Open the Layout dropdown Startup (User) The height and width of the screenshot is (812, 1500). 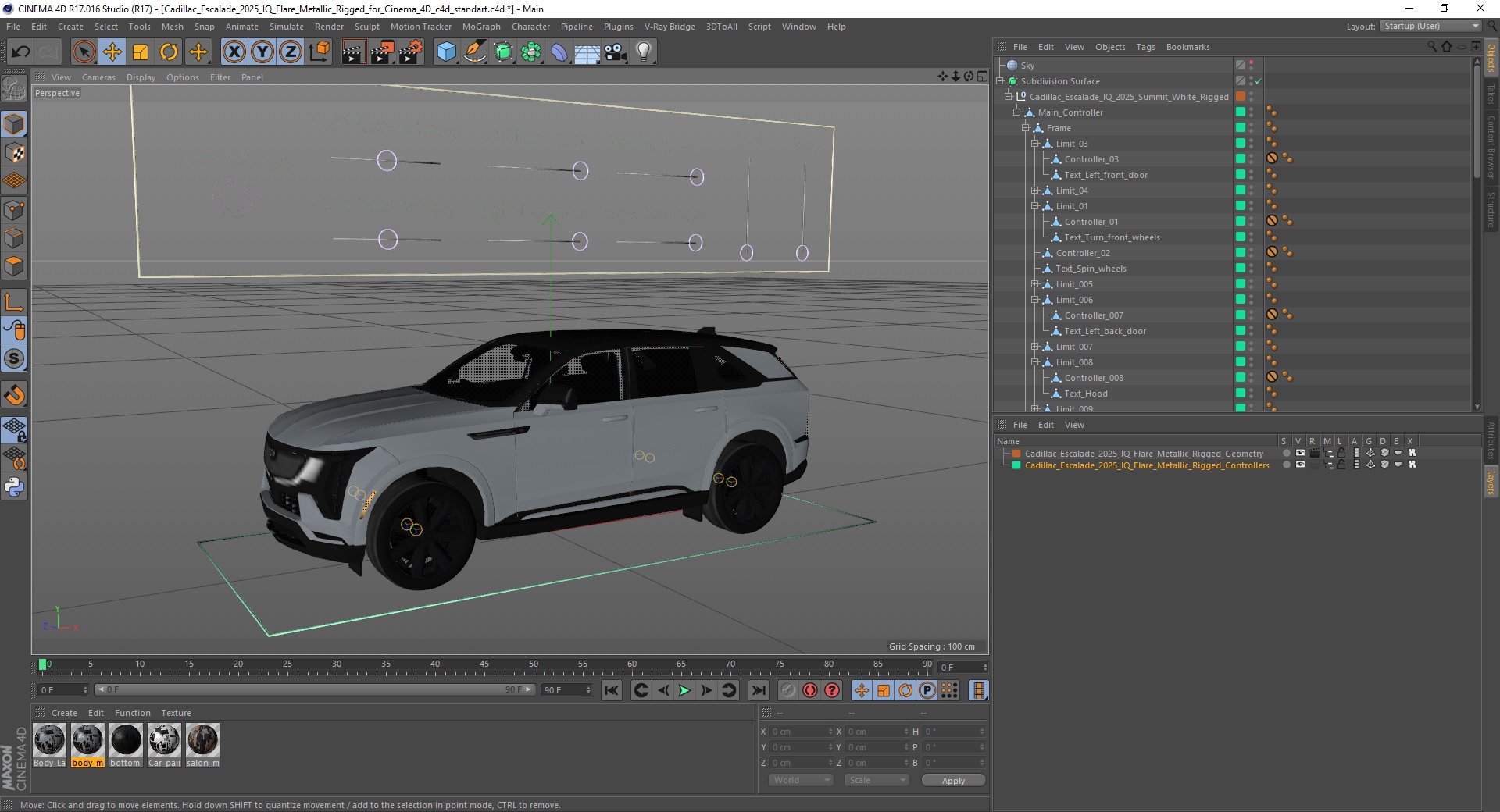pyautogui.click(x=1430, y=26)
